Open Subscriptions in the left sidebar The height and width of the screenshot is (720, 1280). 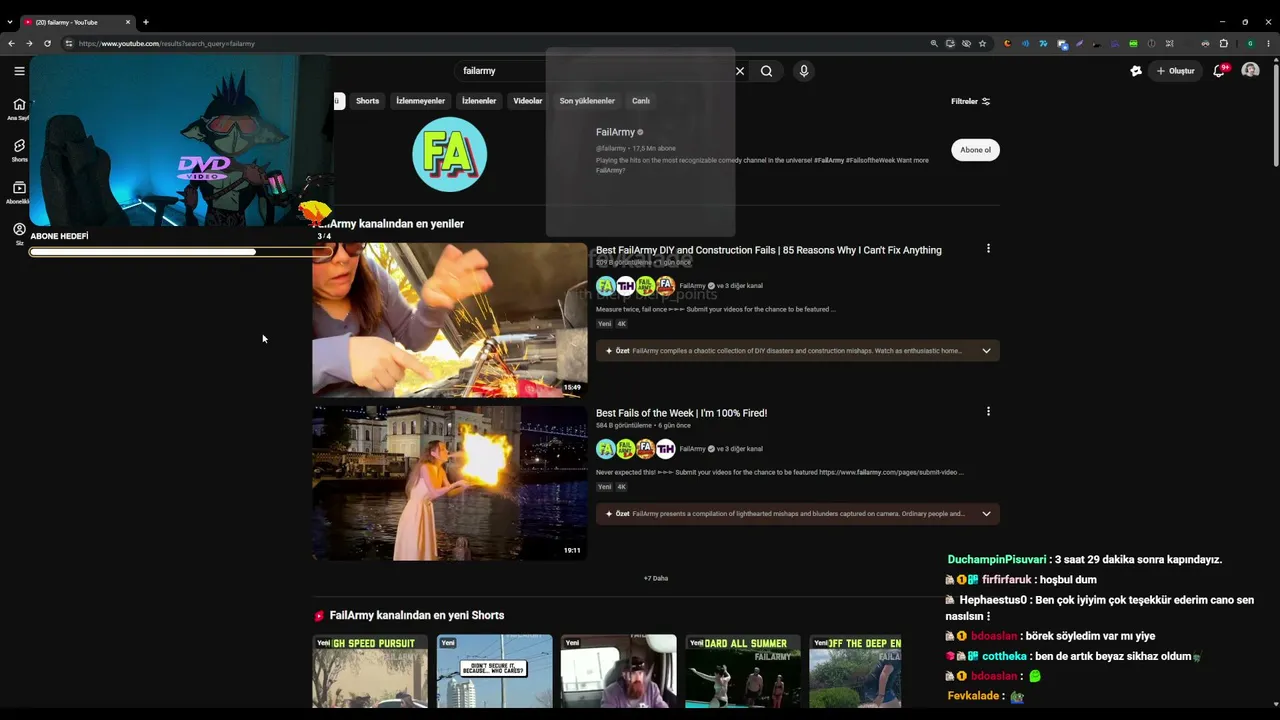pyautogui.click(x=19, y=192)
